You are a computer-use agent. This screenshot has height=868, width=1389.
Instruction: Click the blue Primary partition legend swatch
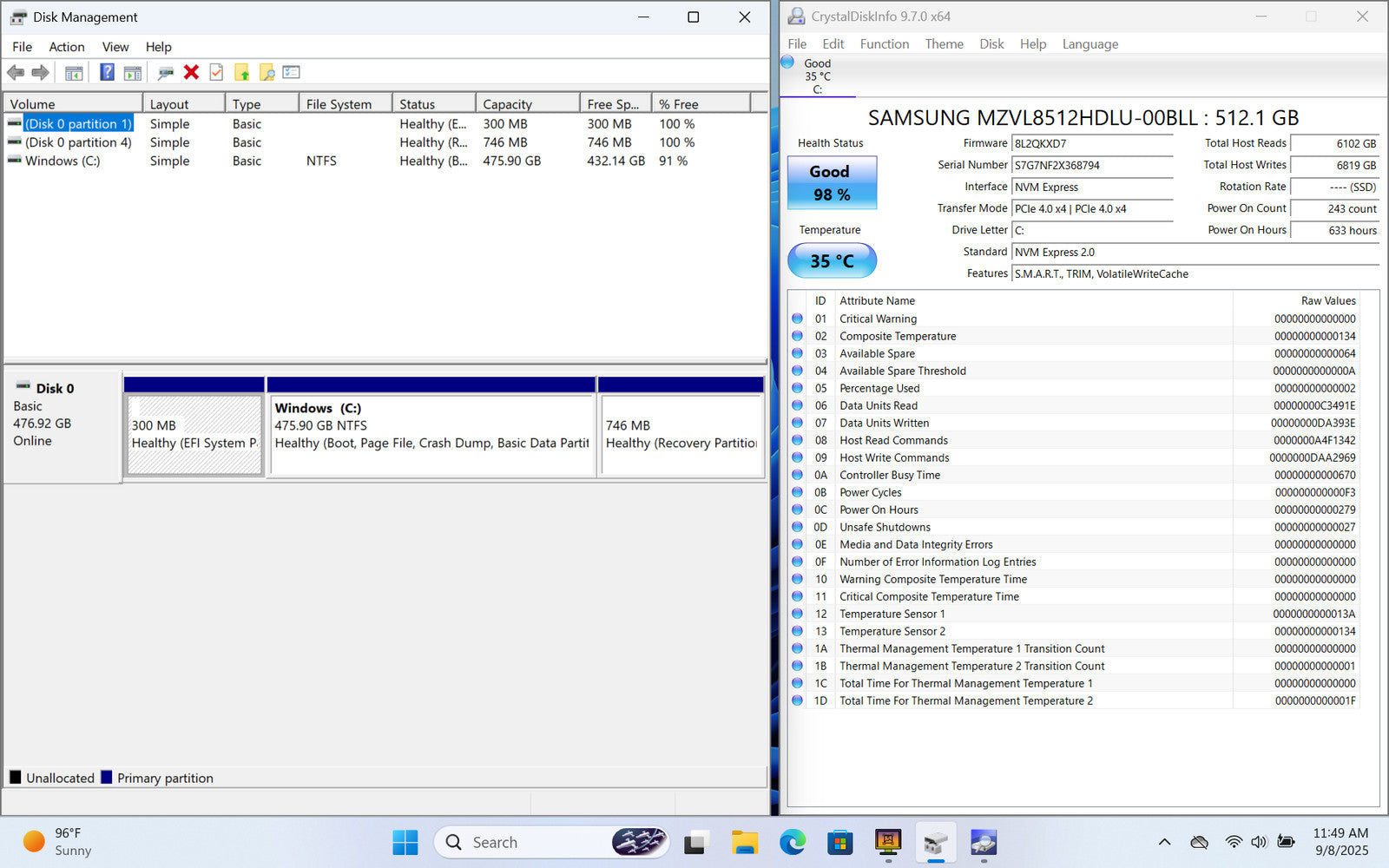coord(107,777)
